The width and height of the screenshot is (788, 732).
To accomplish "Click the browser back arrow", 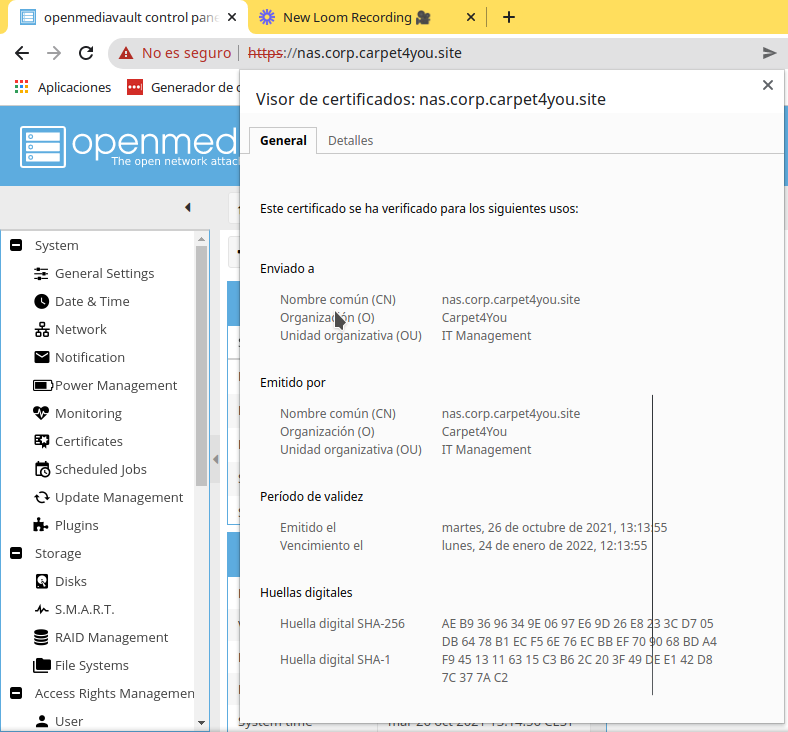I will coord(22,53).
